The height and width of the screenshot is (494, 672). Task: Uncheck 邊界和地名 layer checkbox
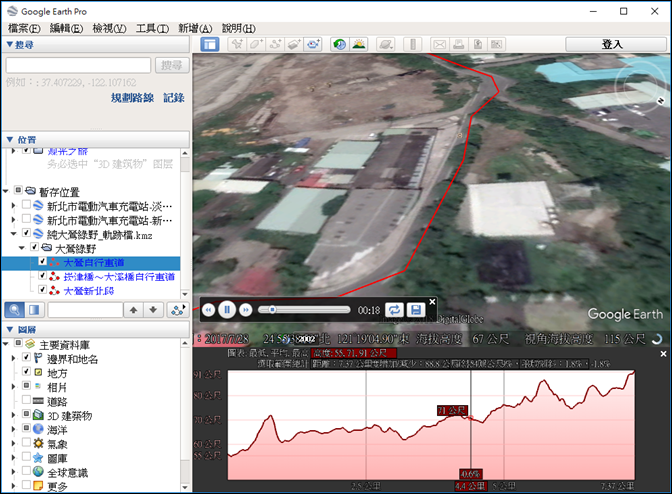click(26, 357)
